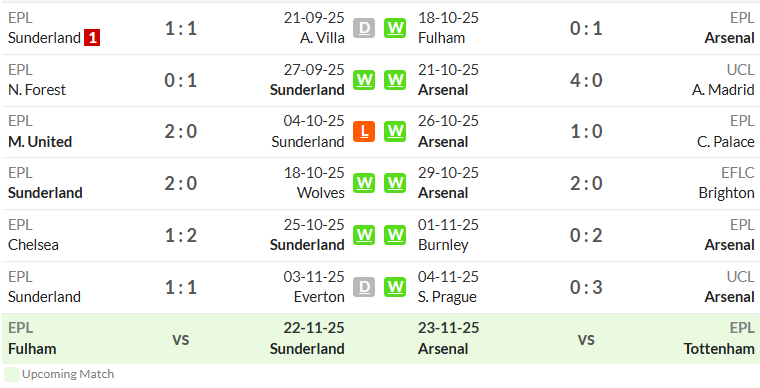The image size is (760, 388).
Task: Click win icon beside Sunderland 27-09-25
Action: click(364, 80)
